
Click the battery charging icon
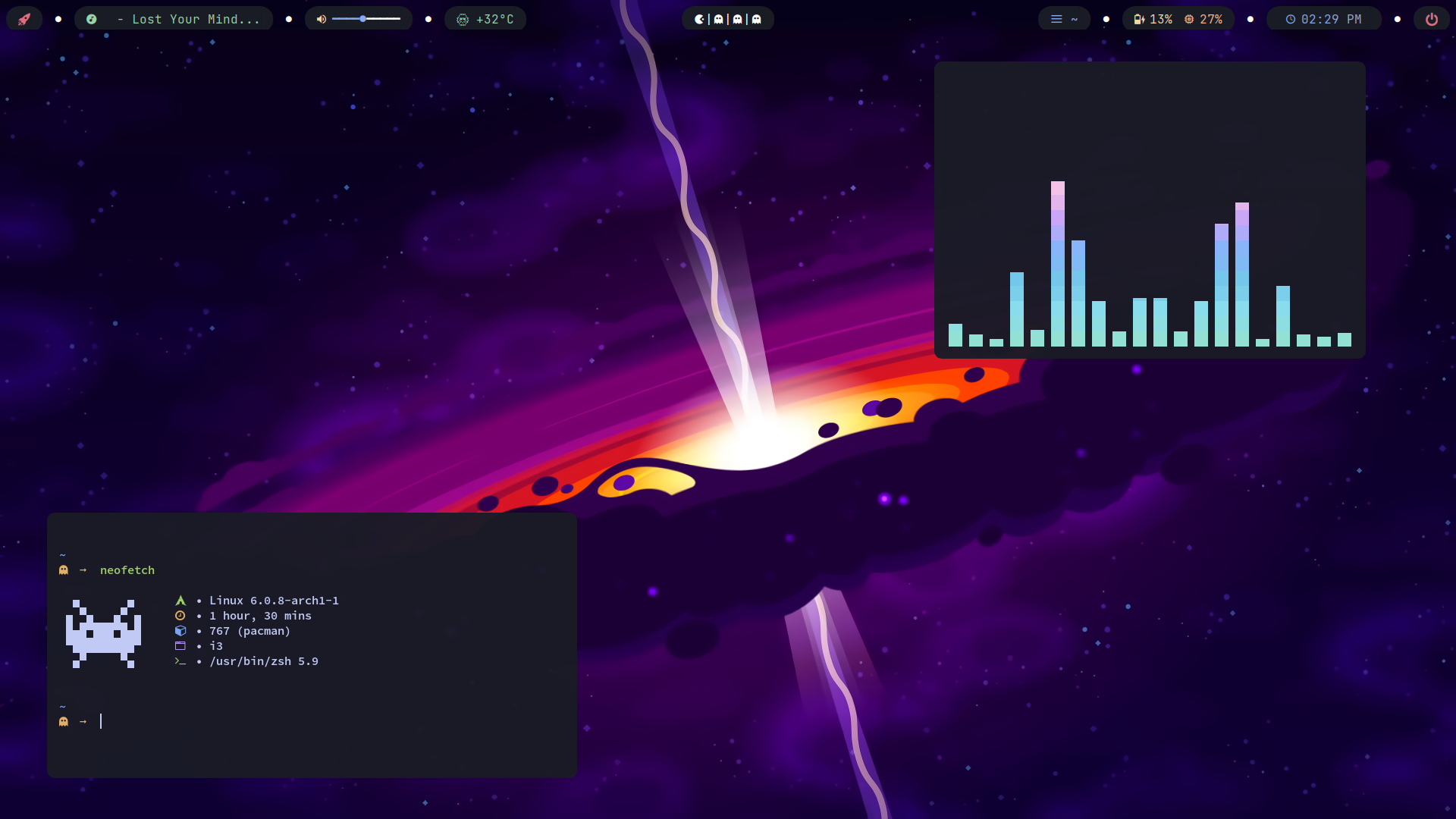pos(1138,19)
